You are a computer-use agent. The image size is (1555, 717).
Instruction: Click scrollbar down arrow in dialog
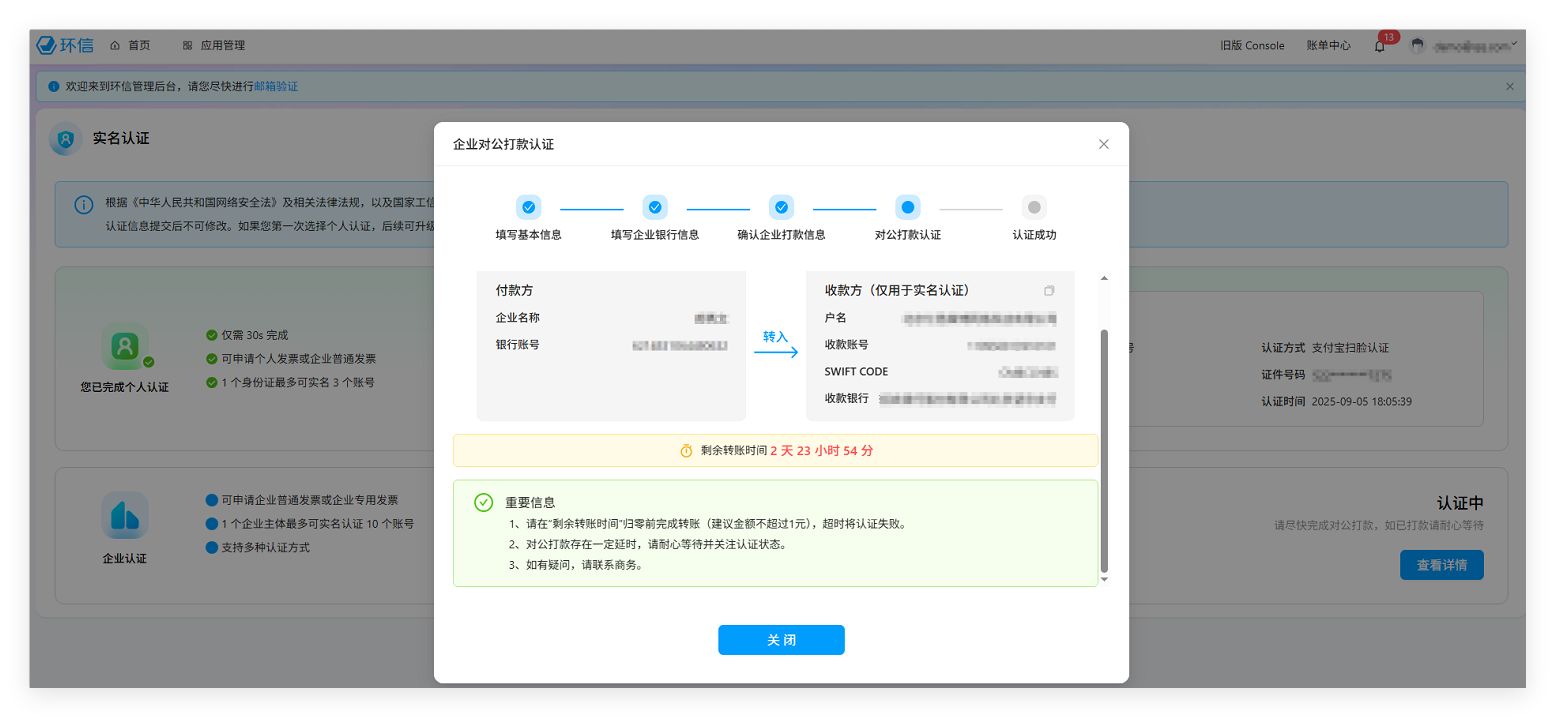point(1104,579)
